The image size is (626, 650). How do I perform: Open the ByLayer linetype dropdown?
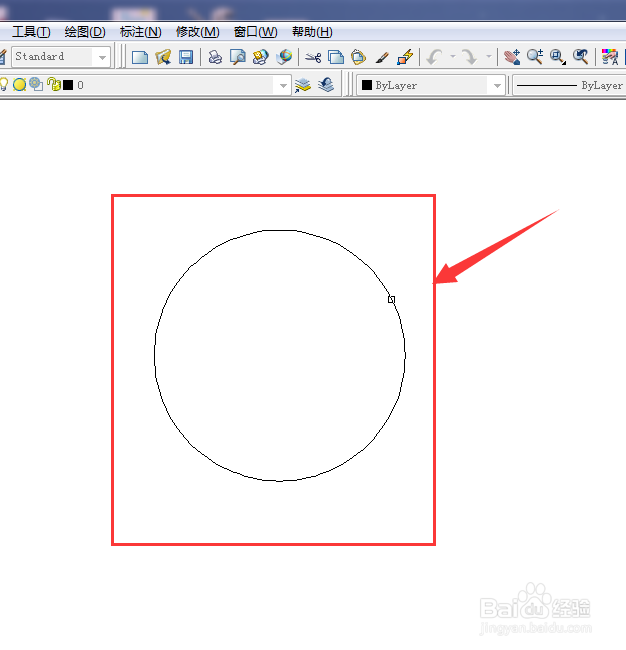tap(569, 85)
